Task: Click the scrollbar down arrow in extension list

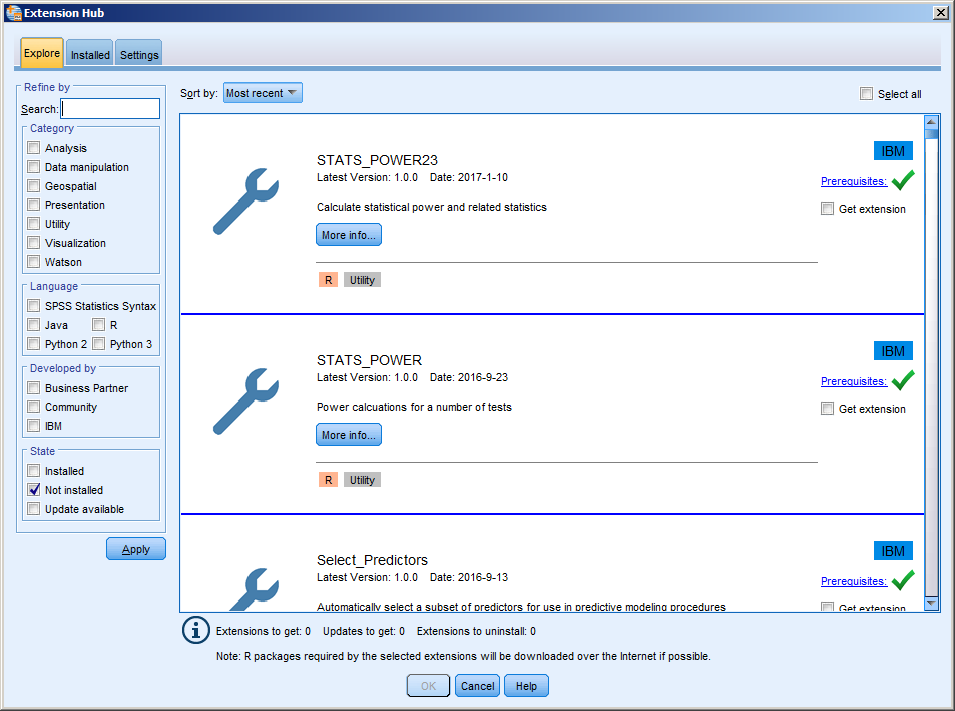Action: (931, 603)
